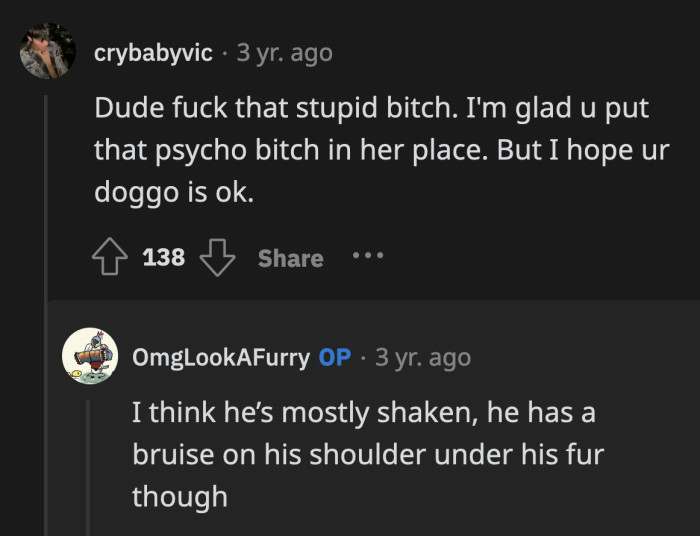Open the three-dot more options menu
Viewport: 700px width, 536px height.
point(367,256)
